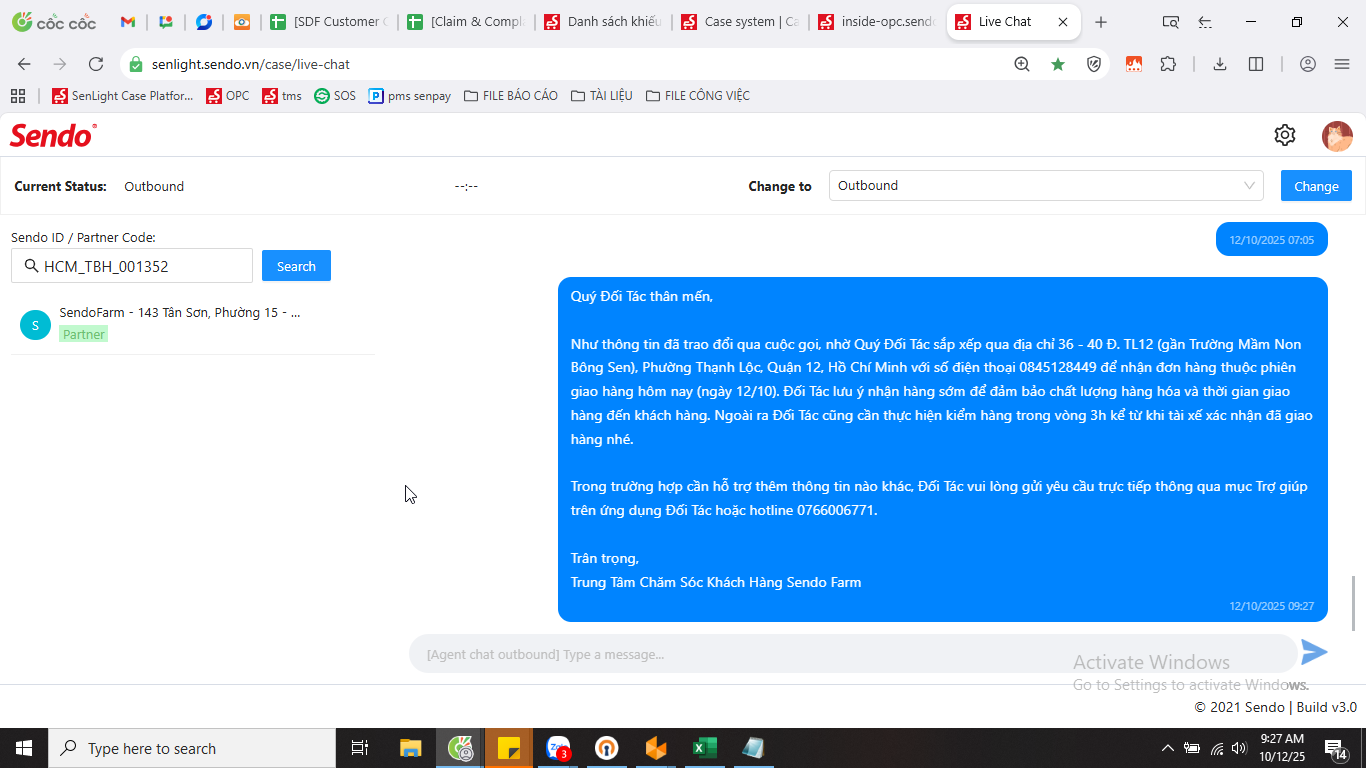Click the Sendo ID / Partner Code search field
Image resolution: width=1366 pixels, height=768 pixels.
coord(132,266)
